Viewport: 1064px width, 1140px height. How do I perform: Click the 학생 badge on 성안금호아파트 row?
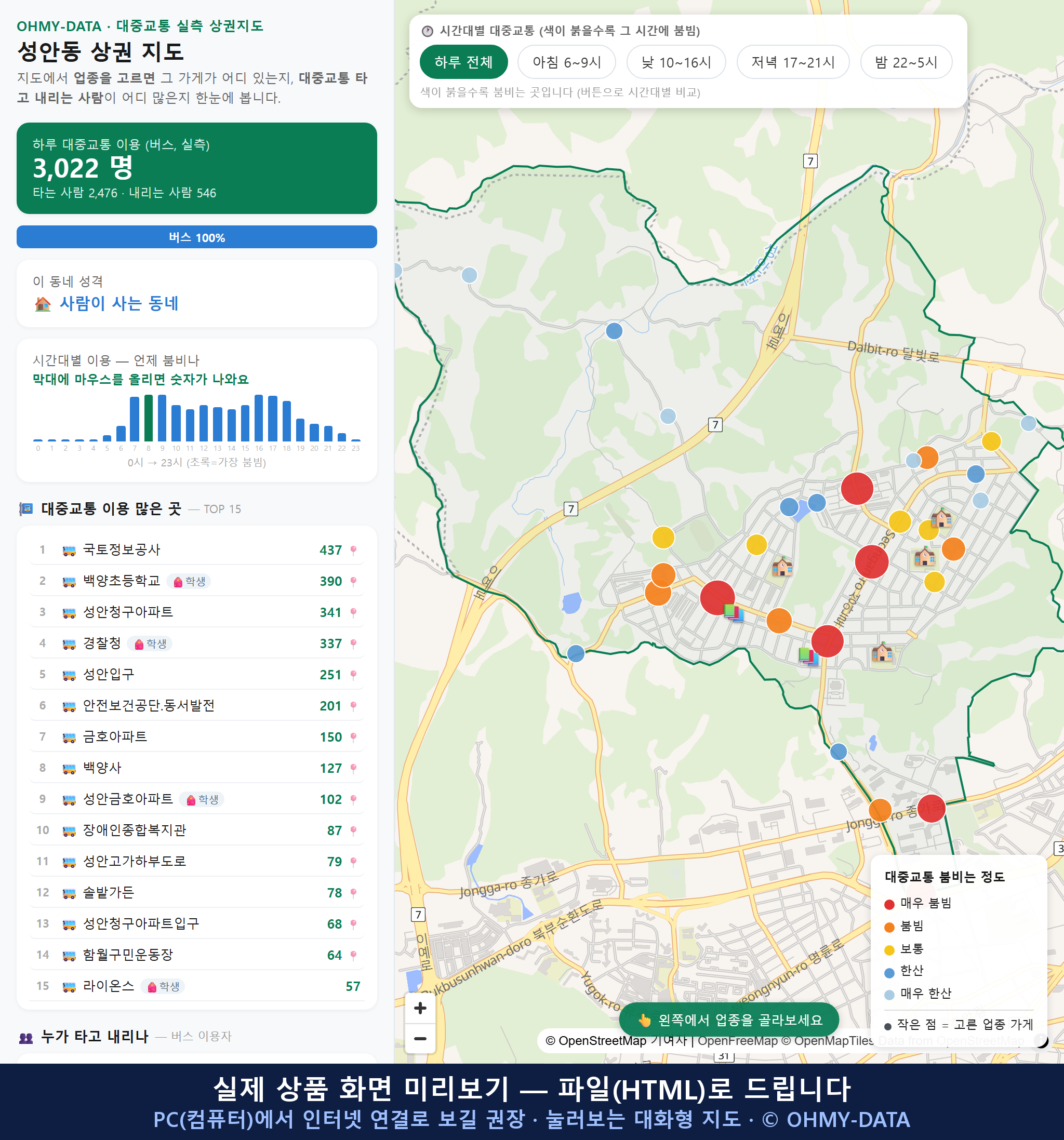202,799
